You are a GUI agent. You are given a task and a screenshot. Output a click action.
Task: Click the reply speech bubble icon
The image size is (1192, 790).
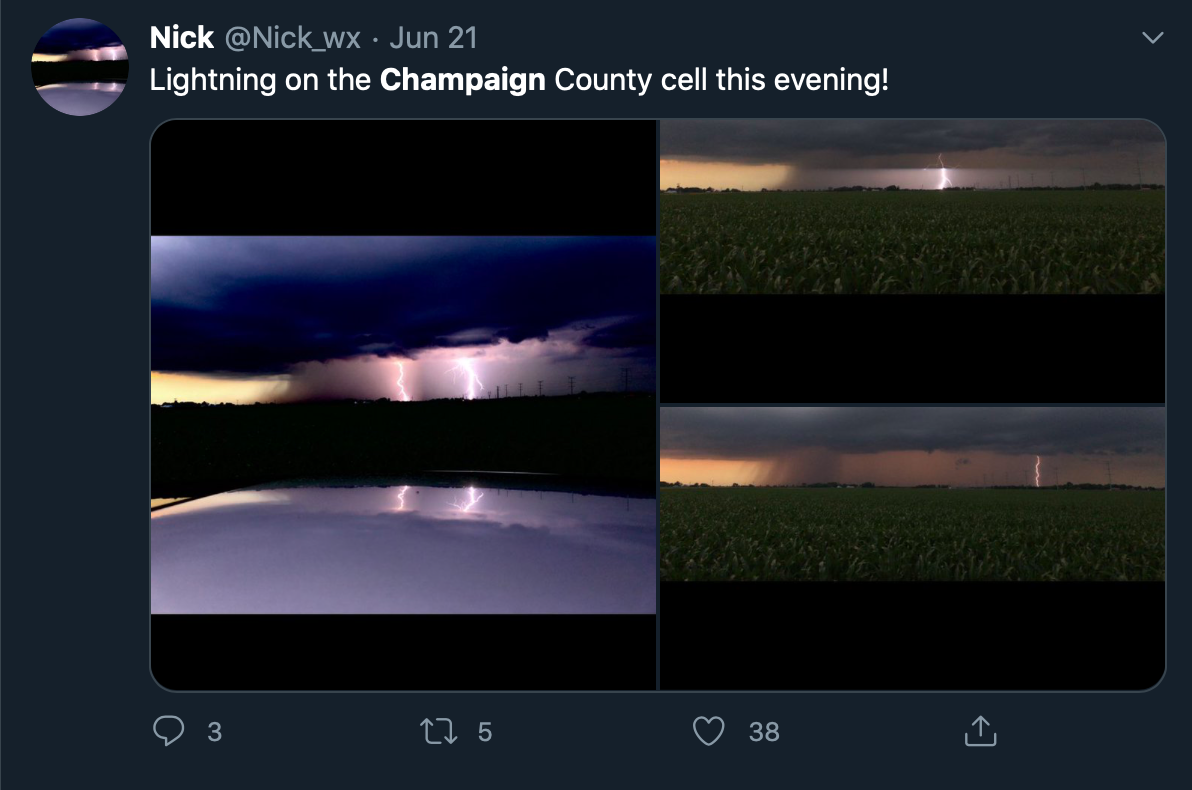coord(168,732)
